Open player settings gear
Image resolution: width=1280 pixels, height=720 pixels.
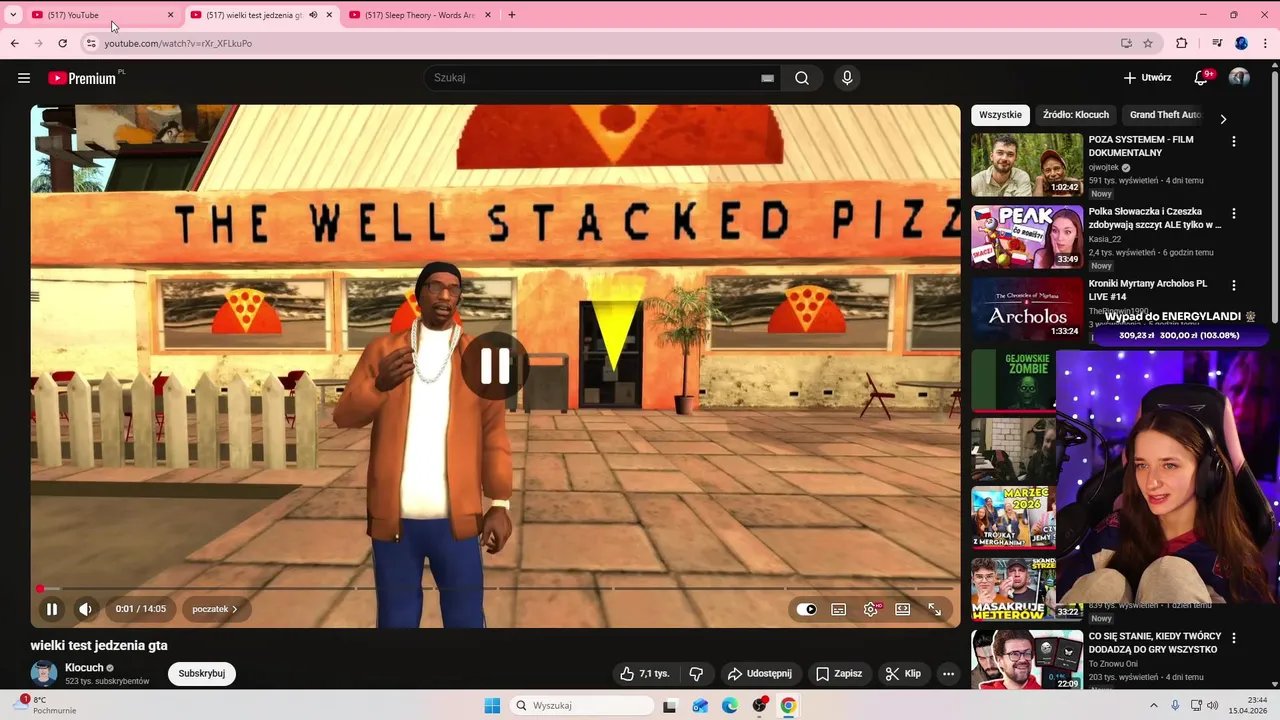(871, 609)
